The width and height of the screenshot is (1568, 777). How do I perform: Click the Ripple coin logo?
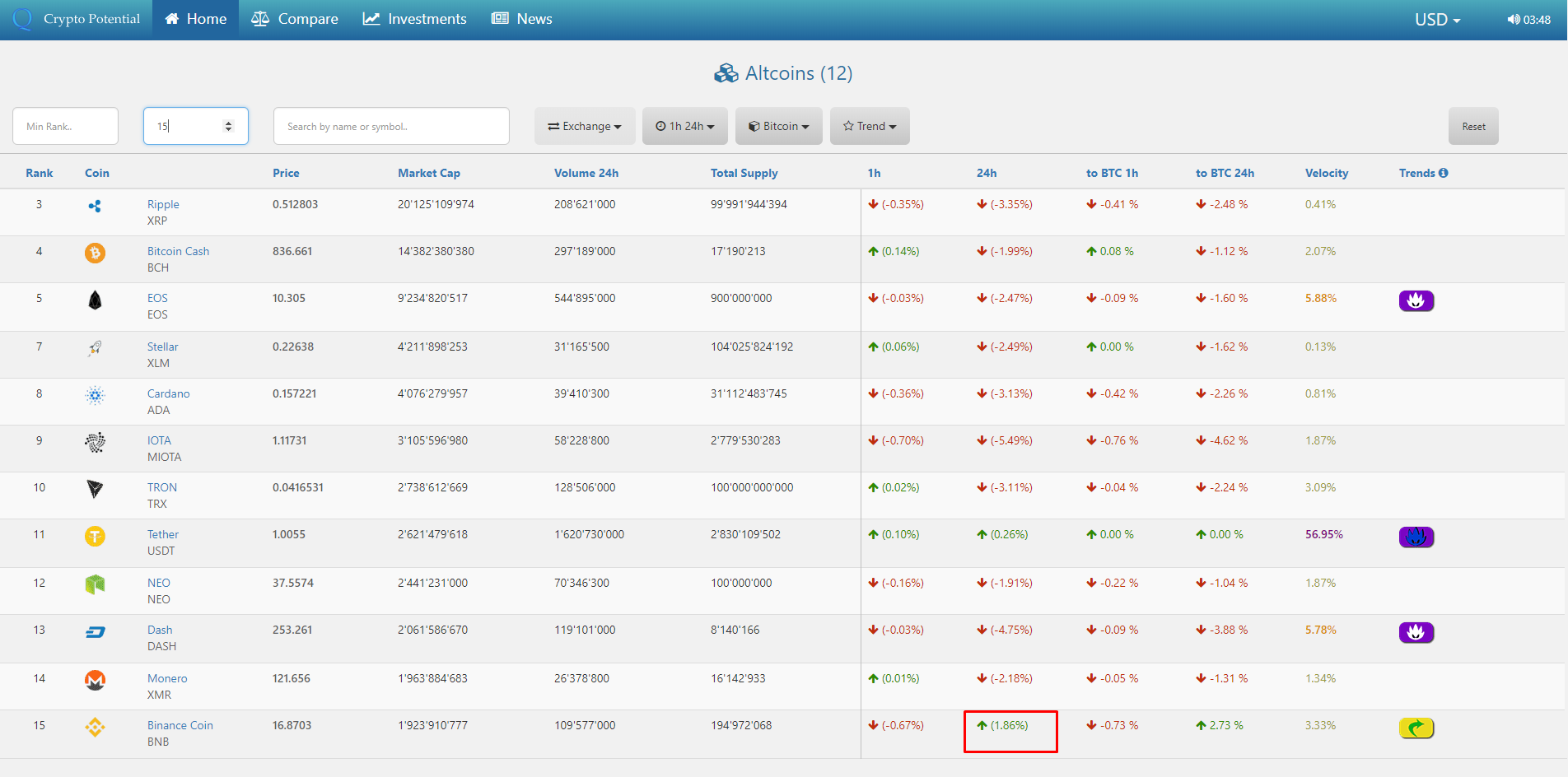95,206
